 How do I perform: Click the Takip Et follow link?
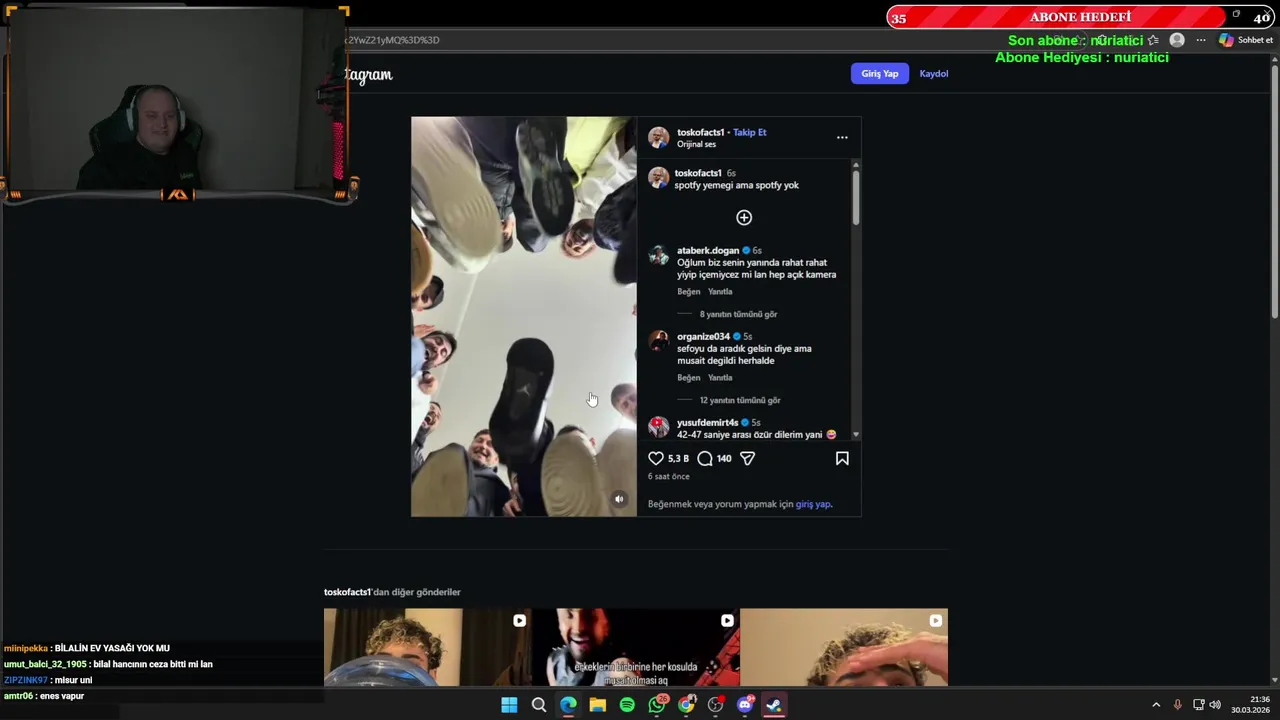click(749, 132)
